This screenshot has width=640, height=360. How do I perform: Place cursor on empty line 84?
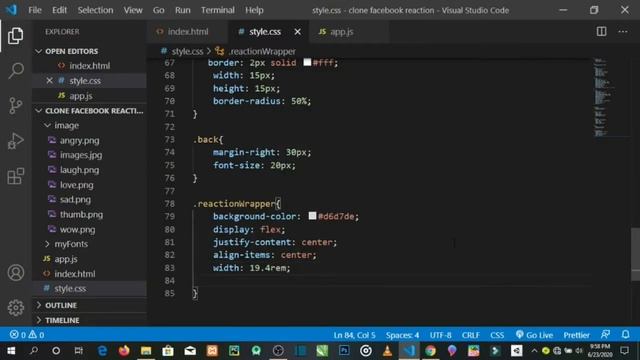click(x=392, y=280)
